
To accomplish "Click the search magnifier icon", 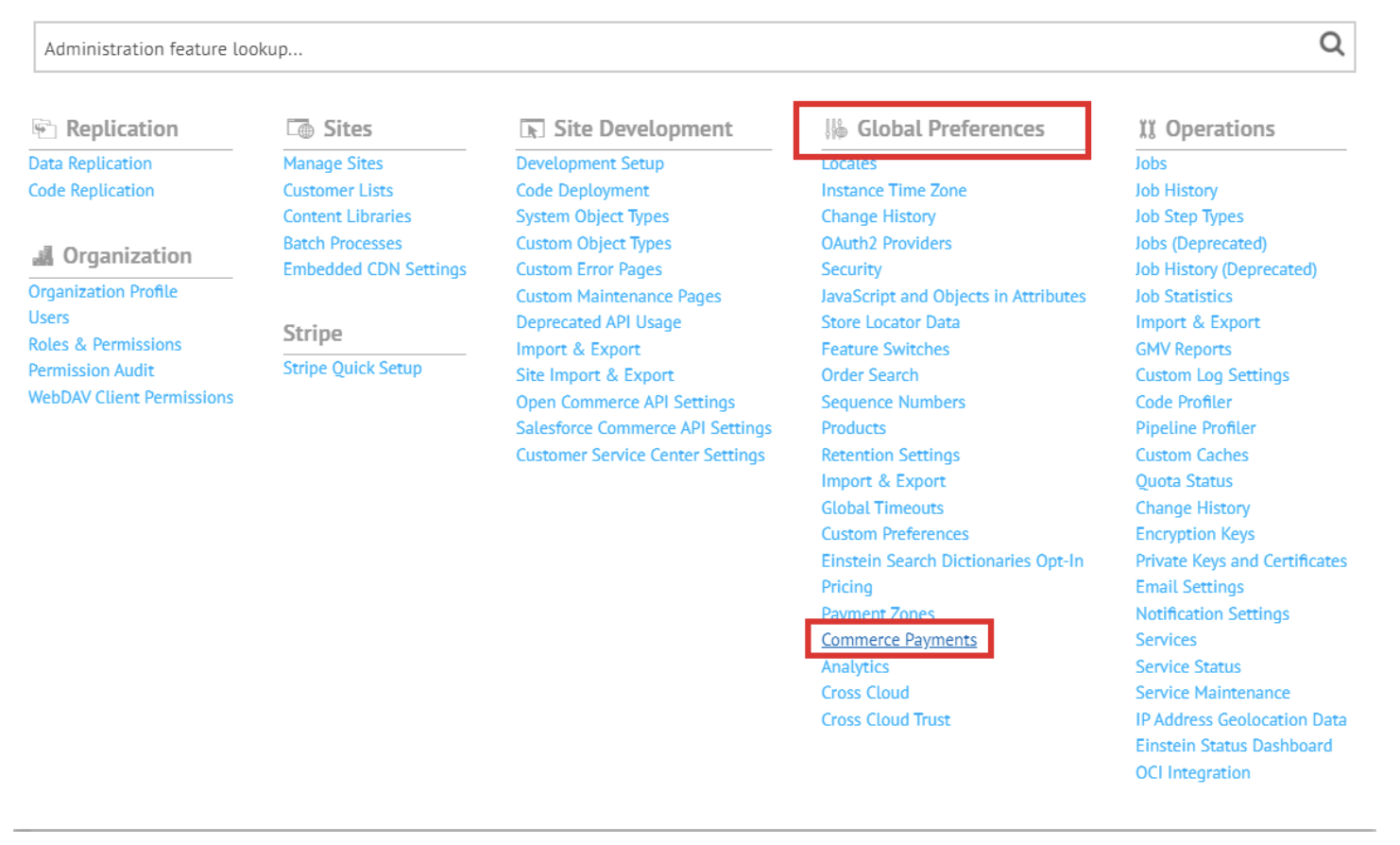I will pyautogui.click(x=1331, y=43).
